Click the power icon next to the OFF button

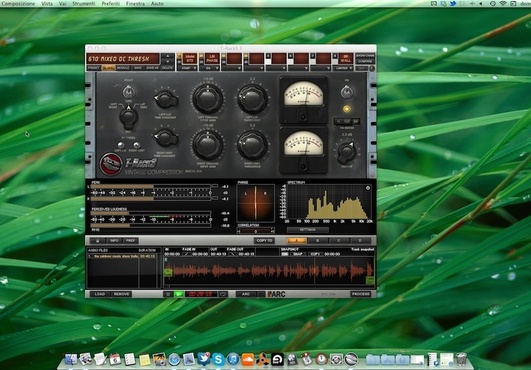click(x=372, y=68)
